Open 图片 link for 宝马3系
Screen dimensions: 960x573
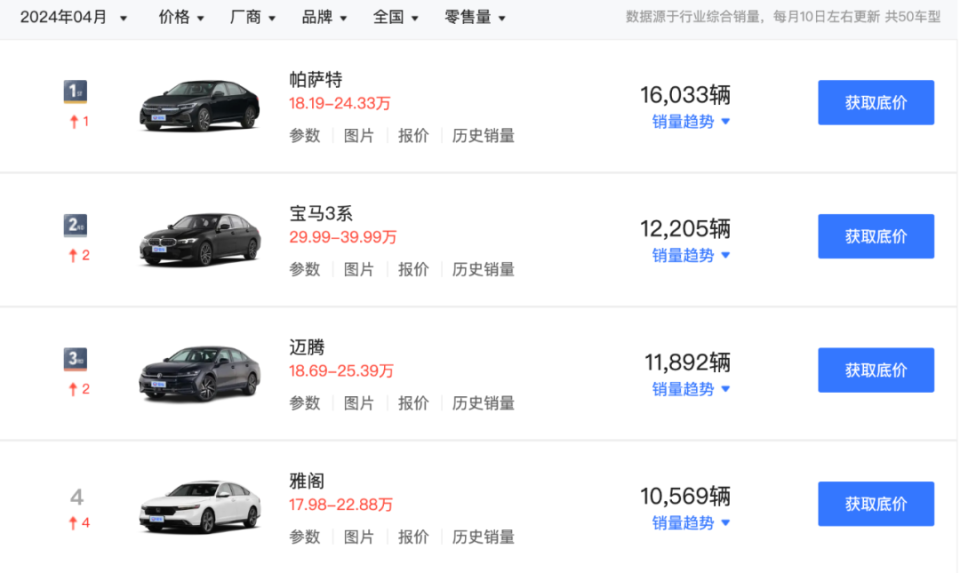359,269
